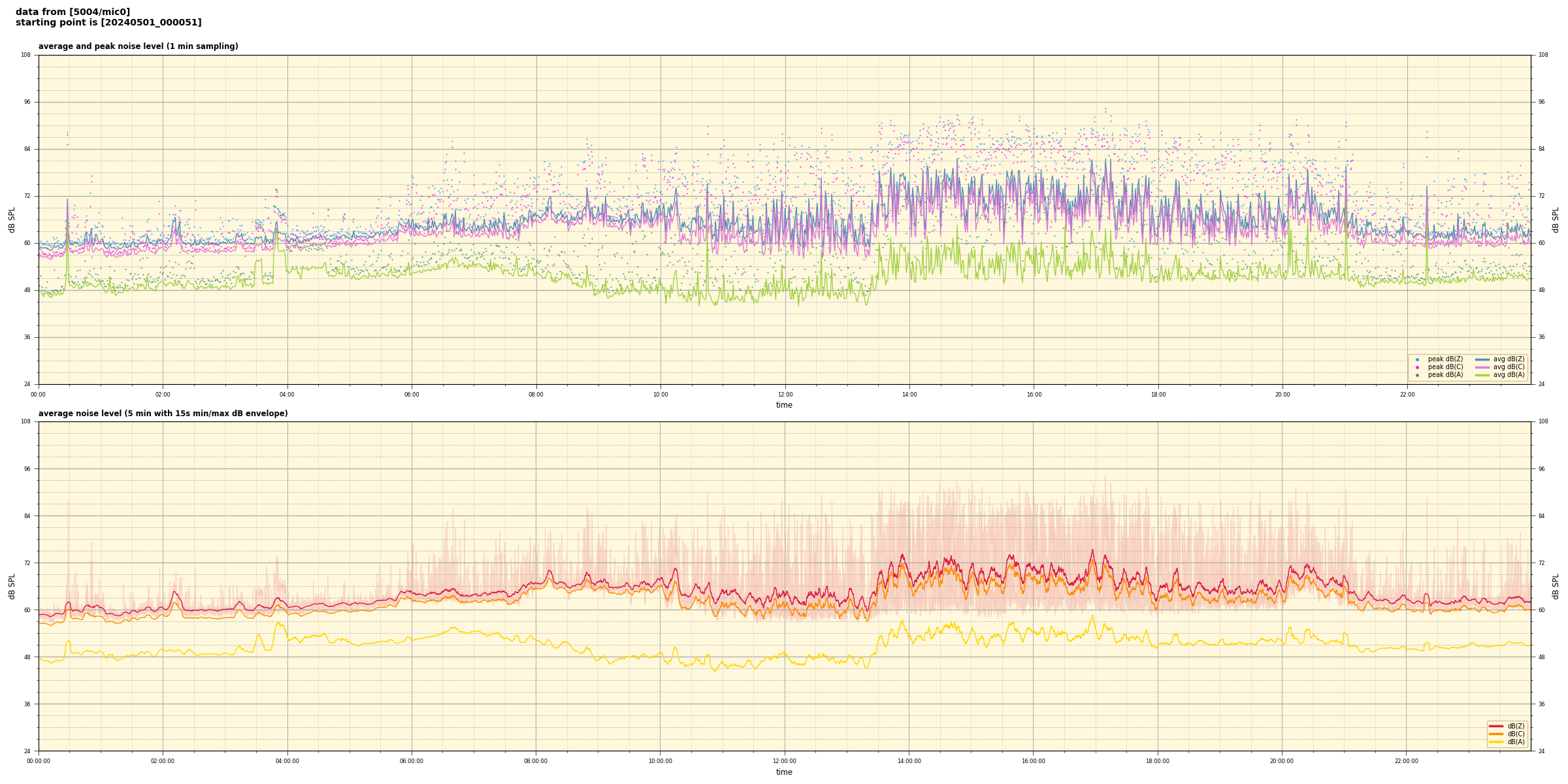The image size is (1568, 784).
Task: Select the 12:00 tick on top chart
Action: tap(785, 395)
